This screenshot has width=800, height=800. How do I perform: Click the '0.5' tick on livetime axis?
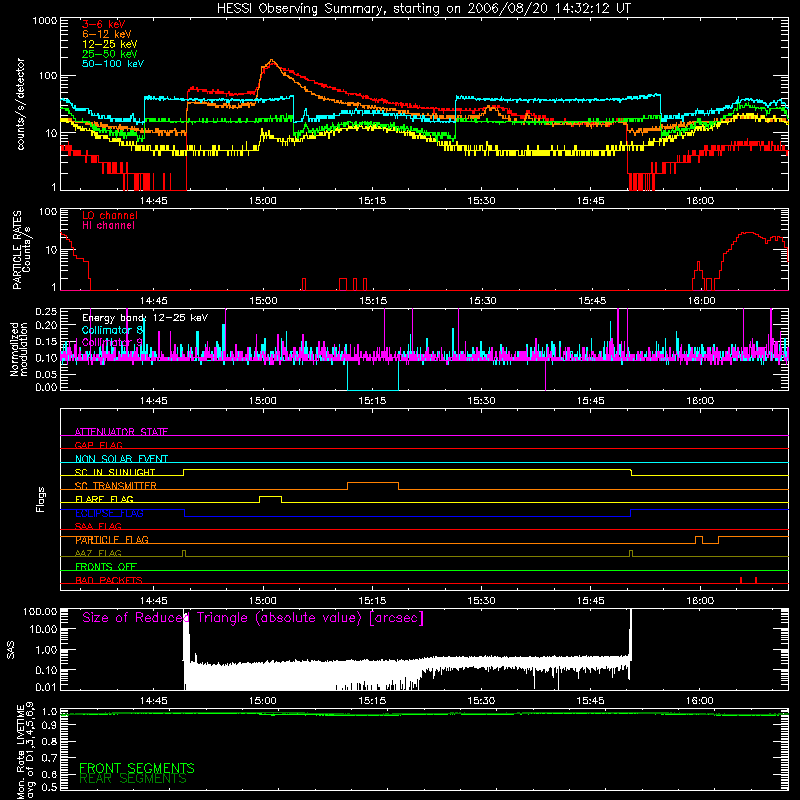pyautogui.click(x=49, y=788)
